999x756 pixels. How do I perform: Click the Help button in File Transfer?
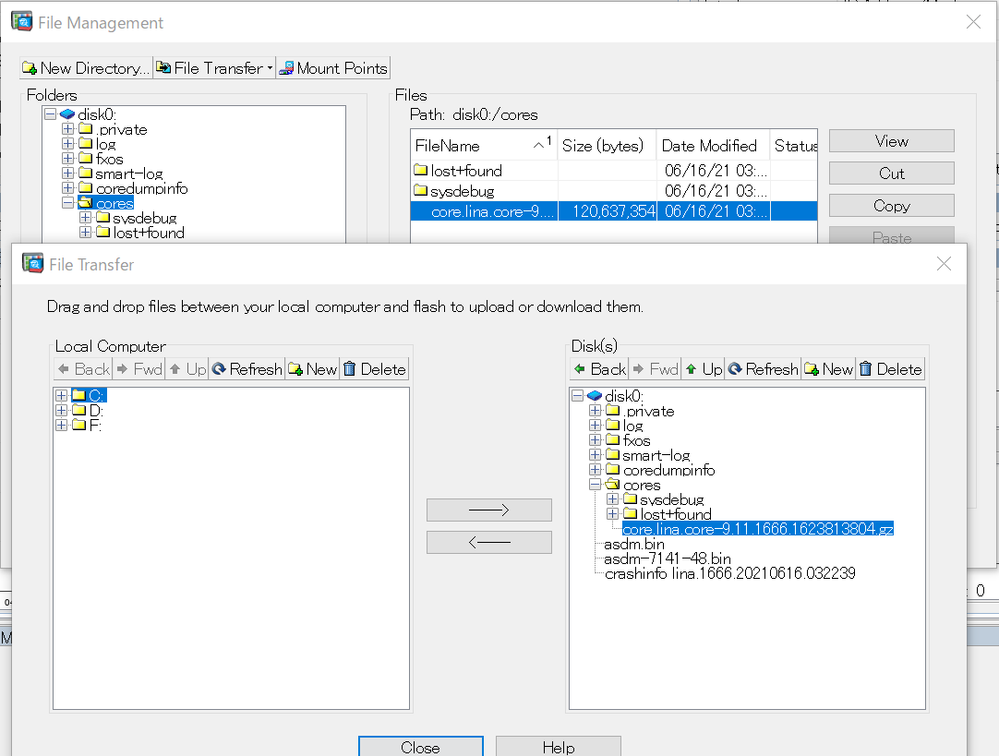[558, 746]
